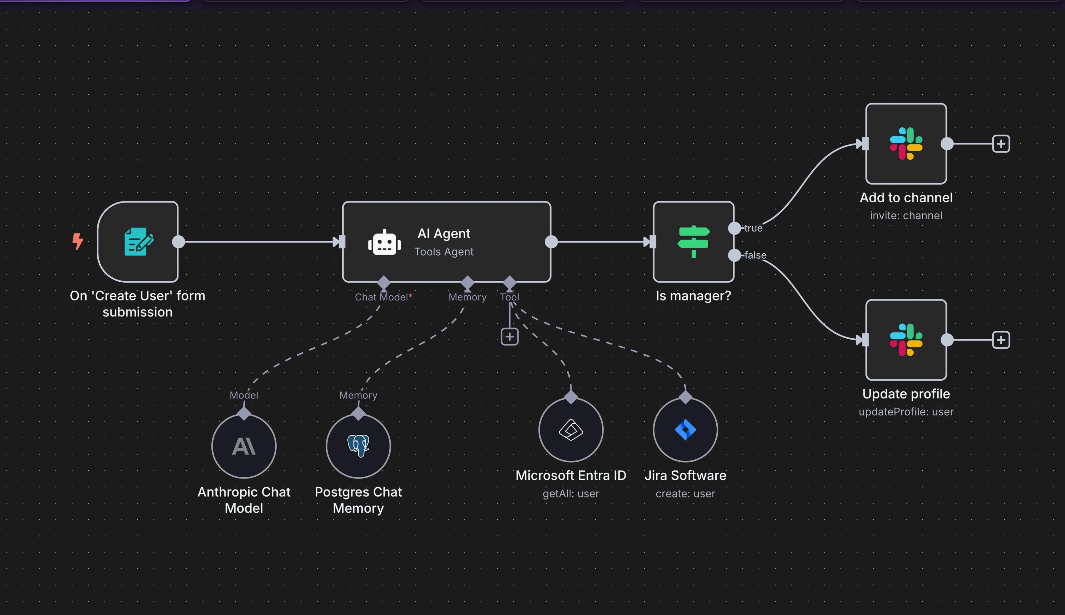The image size is (1065, 615).
Task: Click the Tool connector below AI Agent
Action: tap(510, 284)
